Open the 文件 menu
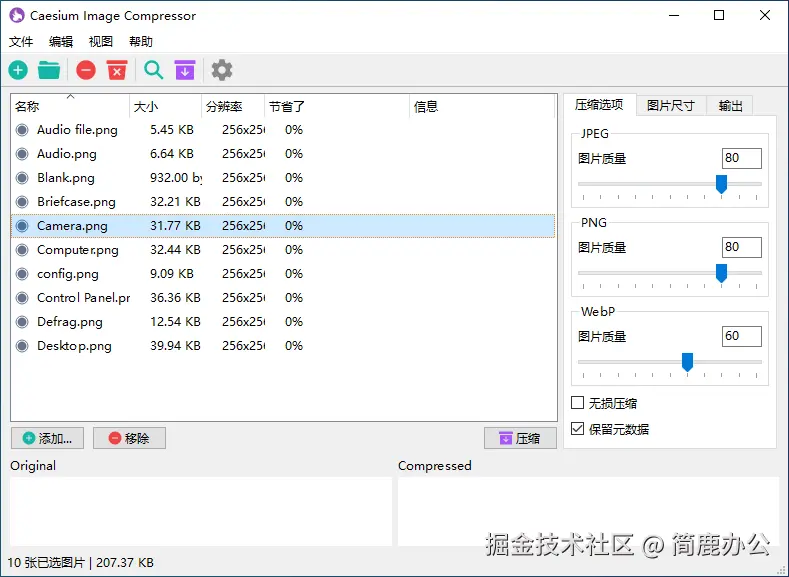 coord(21,41)
